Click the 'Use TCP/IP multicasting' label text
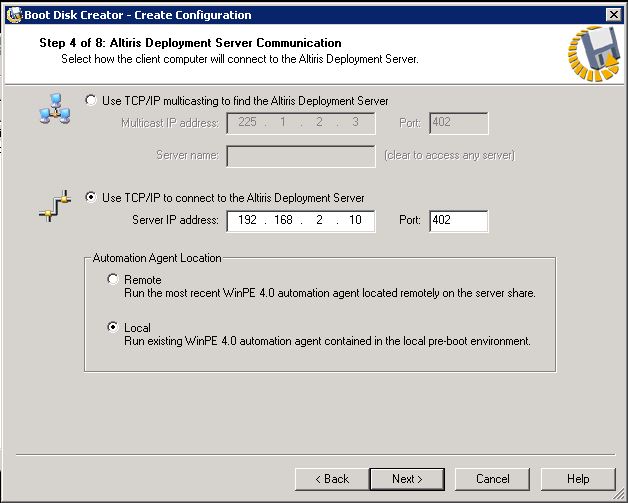Viewport: 628px width, 503px height. tap(245, 101)
